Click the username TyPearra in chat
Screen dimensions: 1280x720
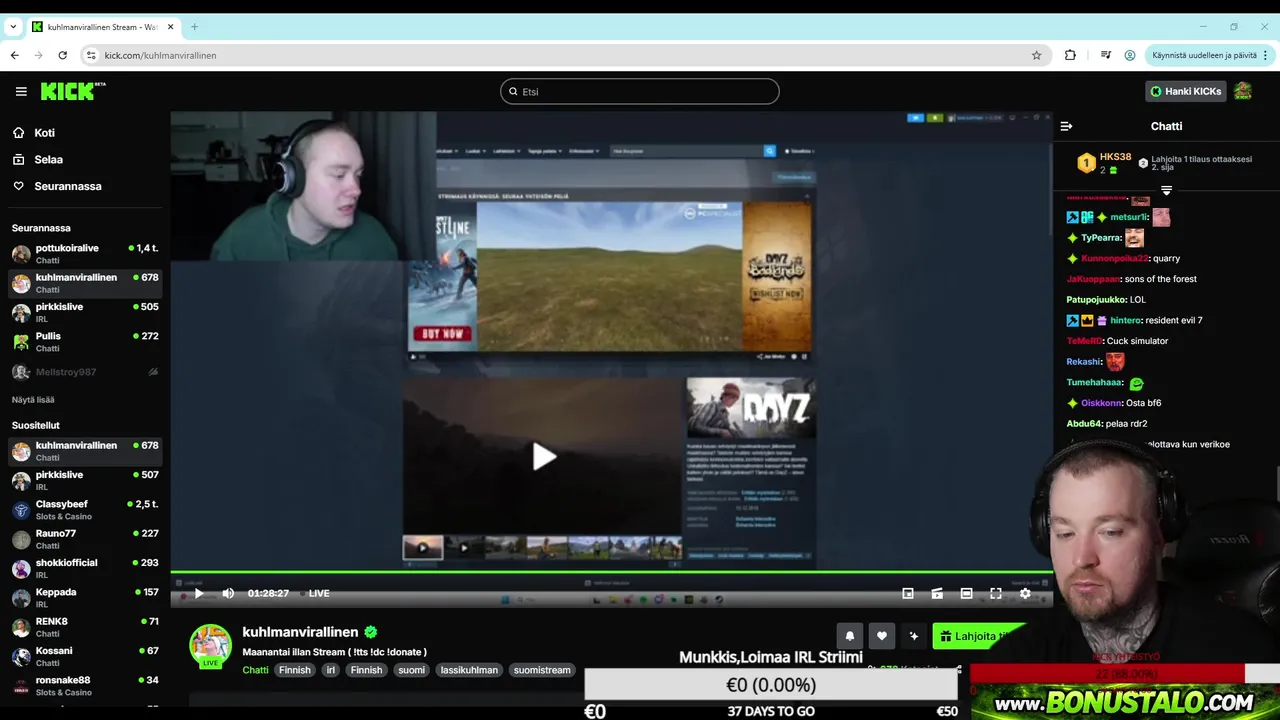click(x=1101, y=238)
